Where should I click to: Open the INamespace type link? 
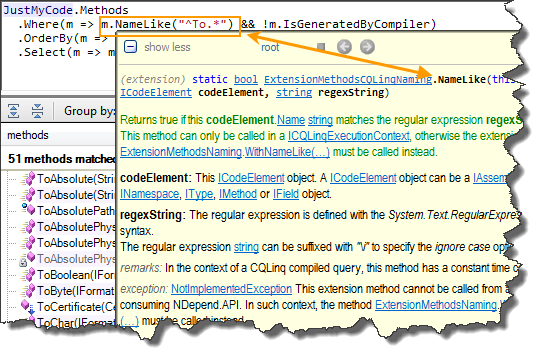(x=149, y=194)
